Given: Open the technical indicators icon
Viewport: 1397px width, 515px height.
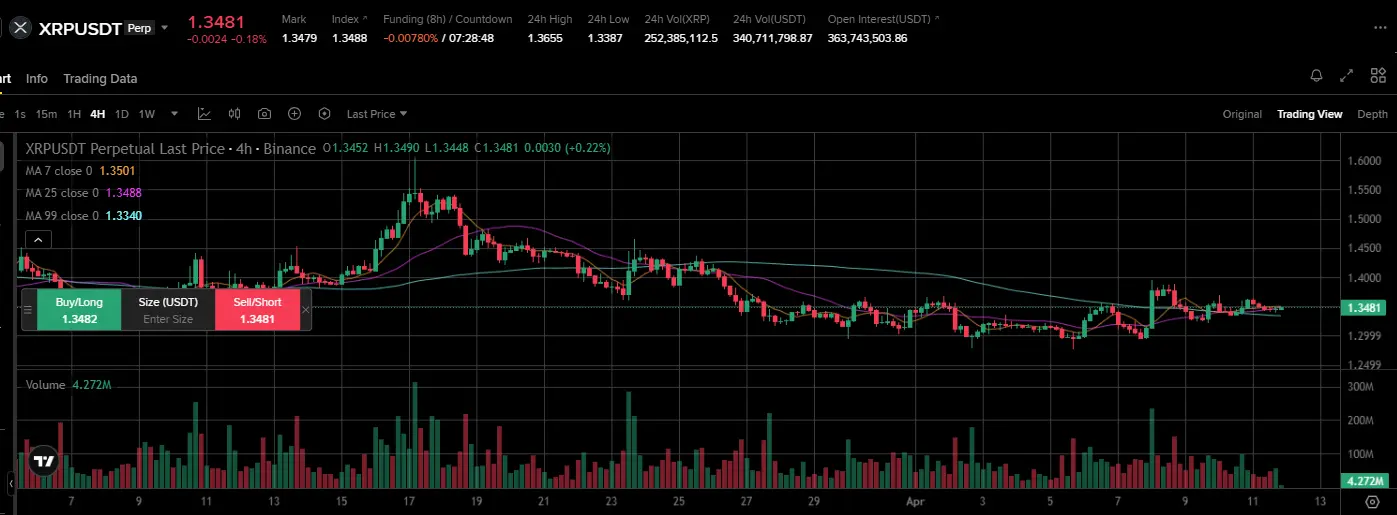Looking at the screenshot, I should [204, 114].
